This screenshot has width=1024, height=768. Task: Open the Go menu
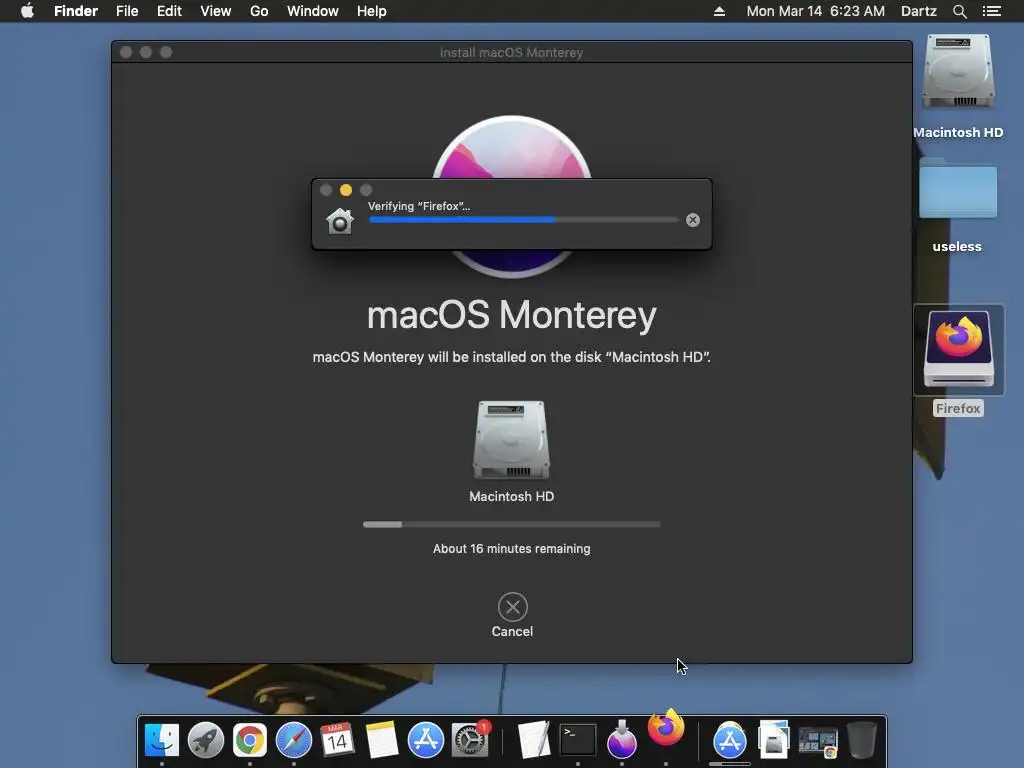click(259, 11)
